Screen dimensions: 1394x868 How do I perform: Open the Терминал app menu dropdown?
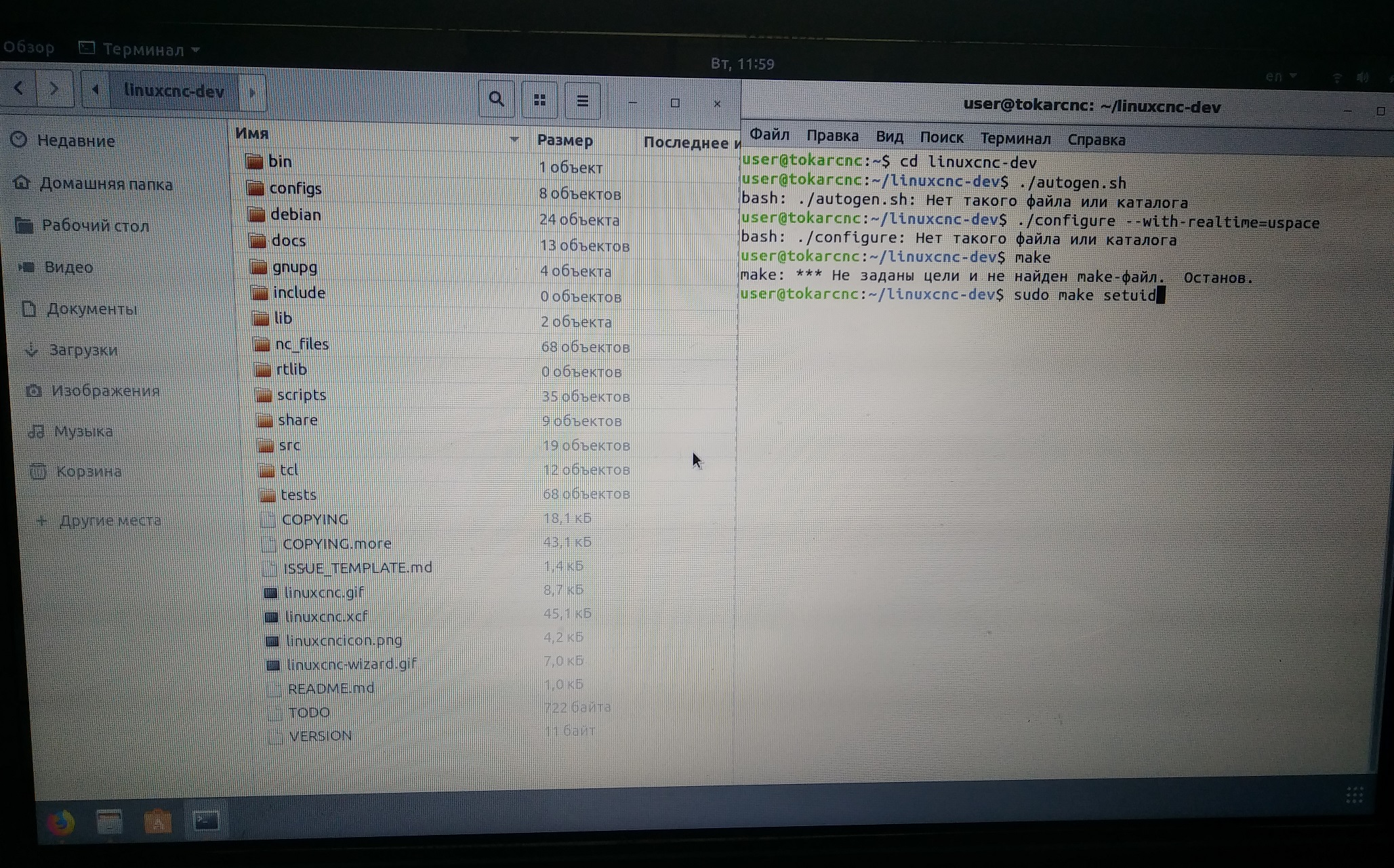[142, 49]
